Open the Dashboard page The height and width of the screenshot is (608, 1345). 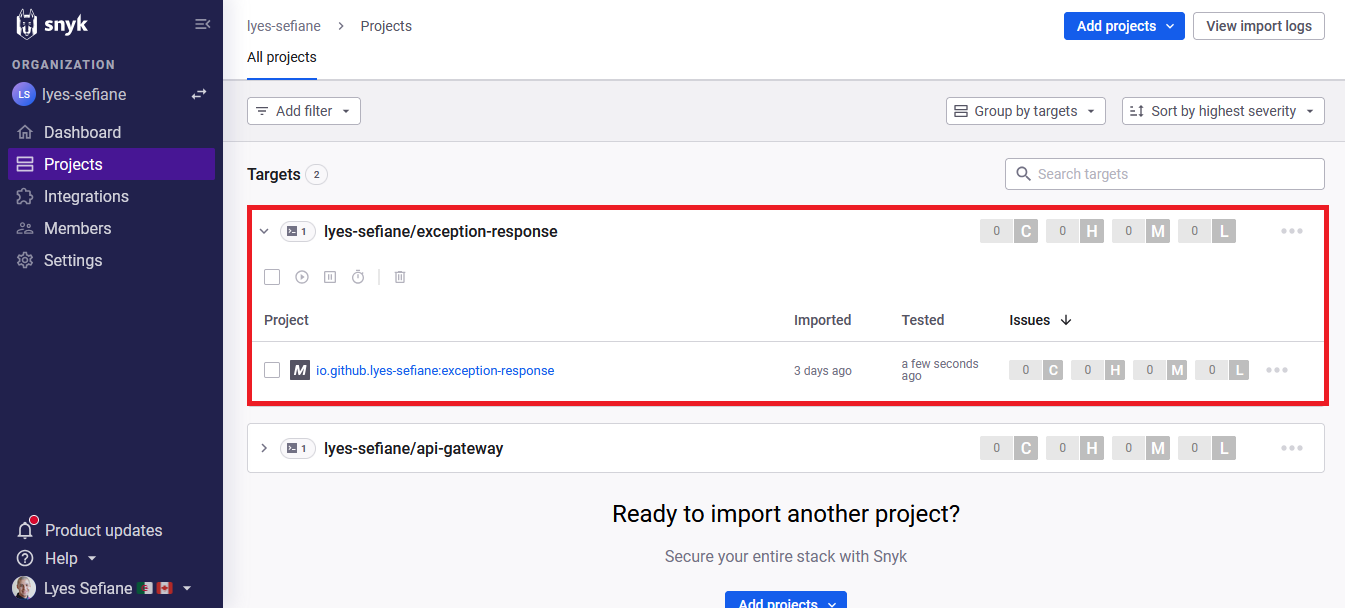[x=111, y=132]
